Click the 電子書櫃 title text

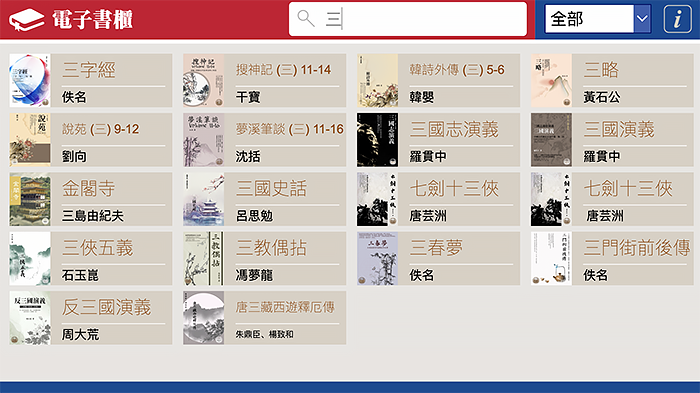pyautogui.click(x=92, y=20)
